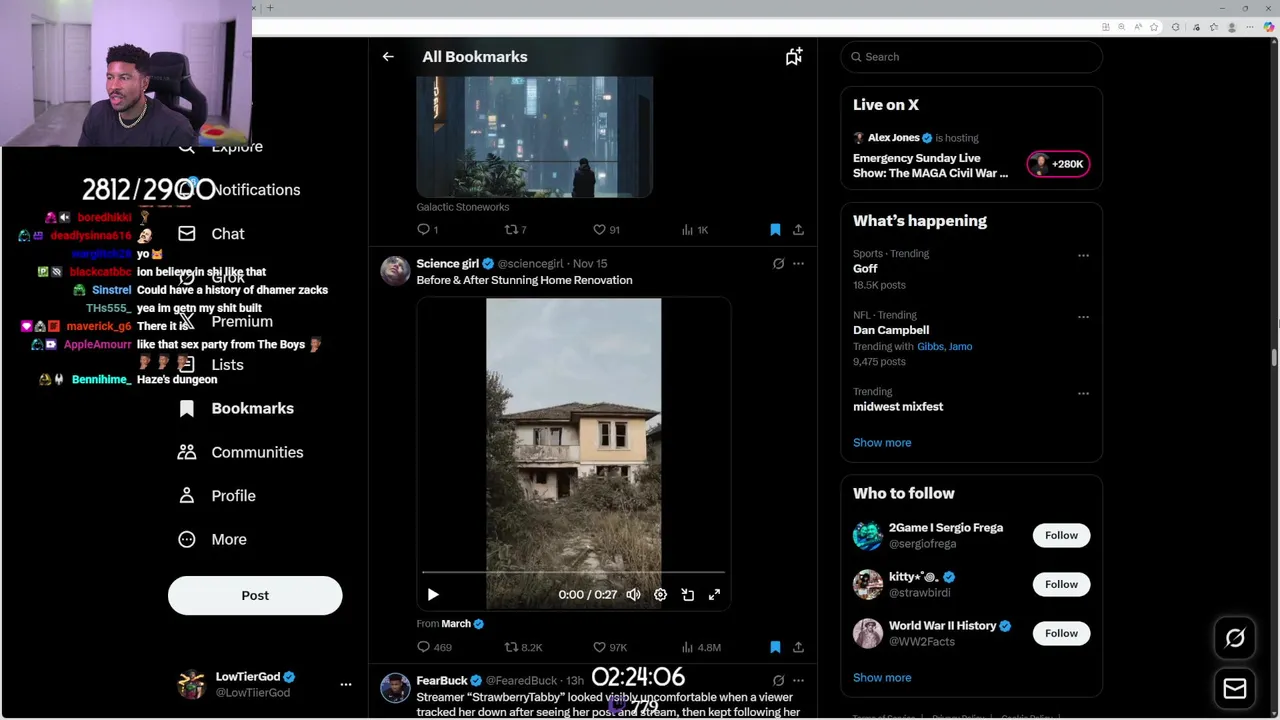Toggle picture-in-picture for the video
Screen dimensions: 1280x720
coord(687,594)
